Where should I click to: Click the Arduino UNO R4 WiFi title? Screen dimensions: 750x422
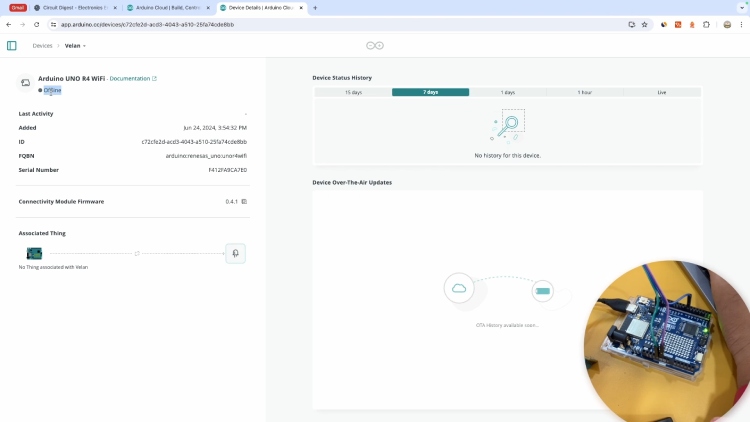tap(71, 78)
